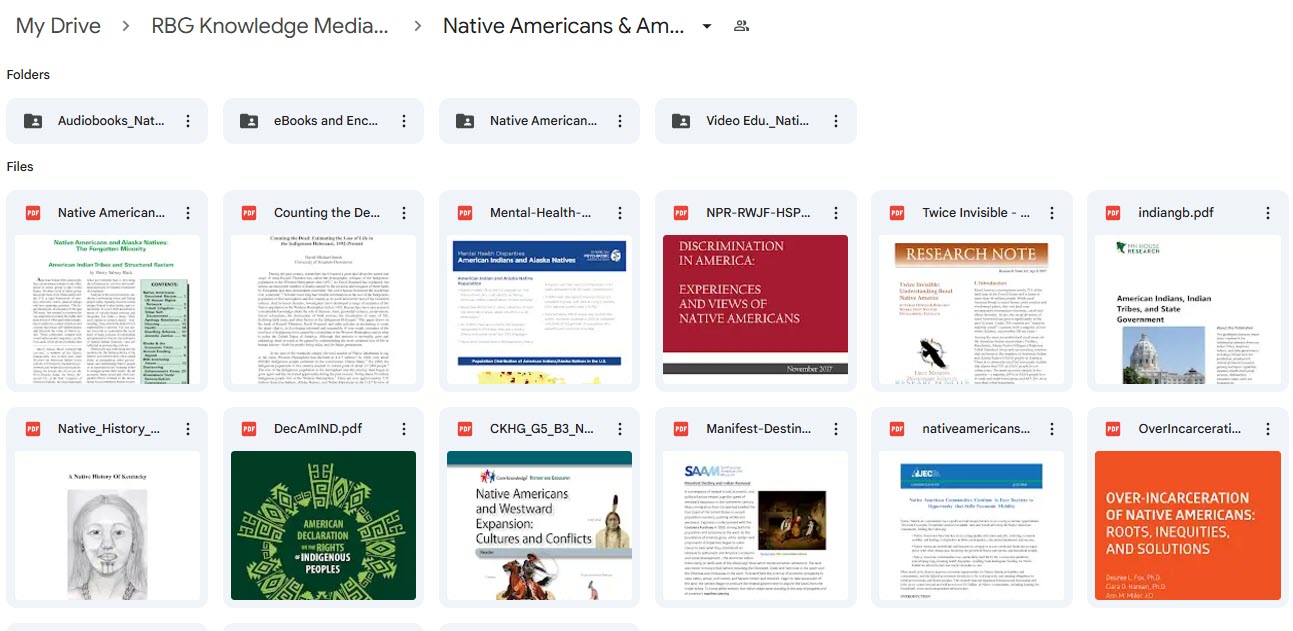Open American Declaration green thumbnail
1293x631 pixels.
[x=323, y=525]
